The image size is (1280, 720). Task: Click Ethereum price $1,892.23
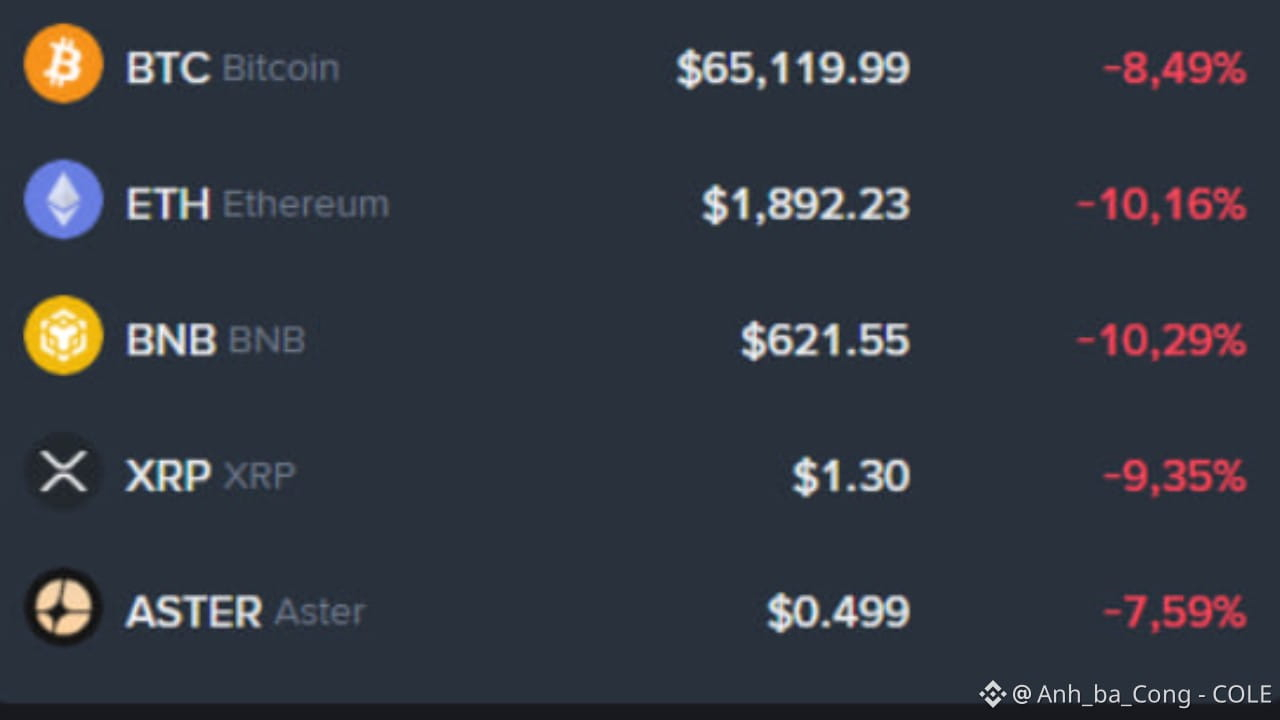click(x=806, y=204)
